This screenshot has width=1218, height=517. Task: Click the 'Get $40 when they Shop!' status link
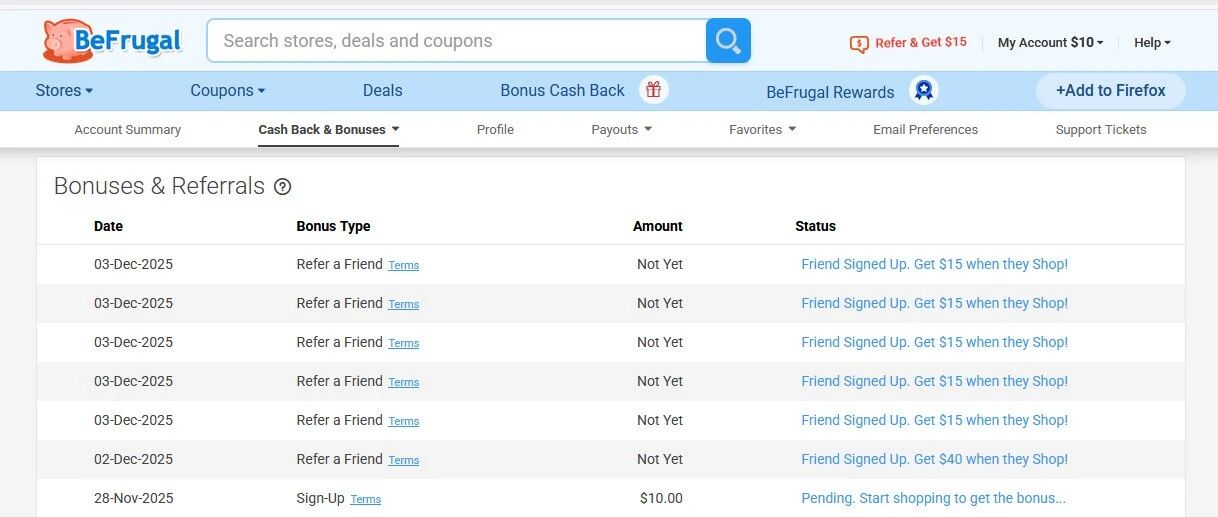pos(935,459)
